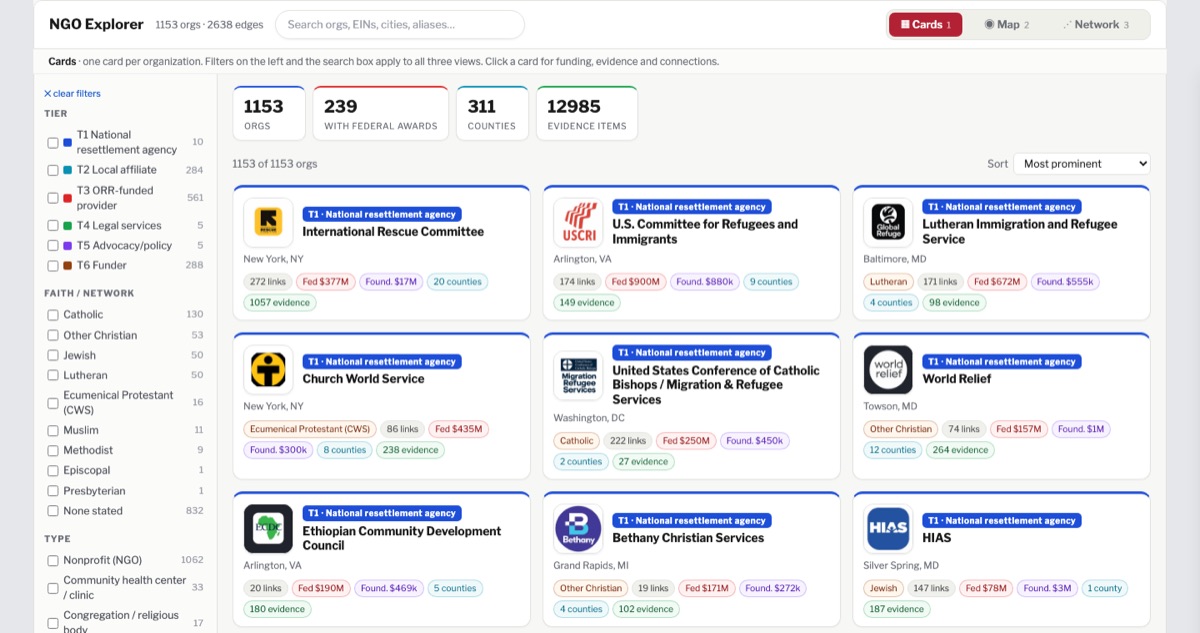Click the 272 links chip
1200x633 pixels.
tap(267, 282)
